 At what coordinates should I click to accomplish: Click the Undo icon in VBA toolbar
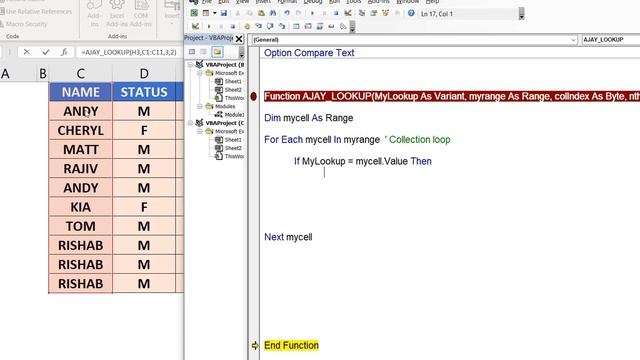287,13
